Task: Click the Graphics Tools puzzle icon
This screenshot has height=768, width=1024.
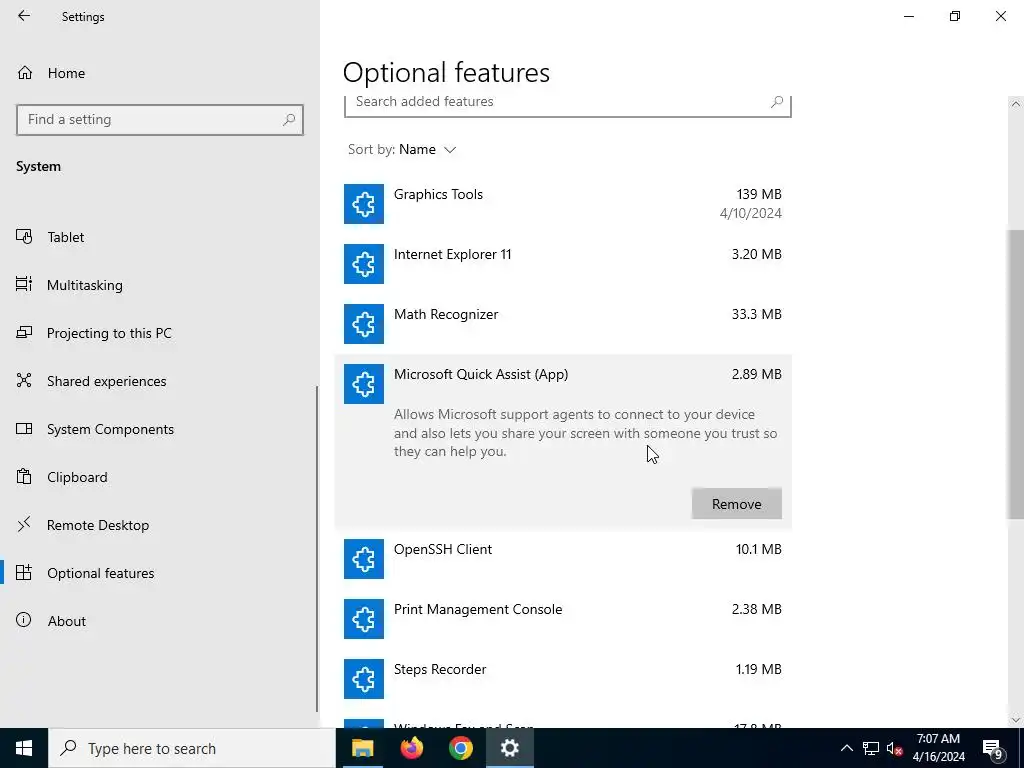Action: pyautogui.click(x=364, y=204)
